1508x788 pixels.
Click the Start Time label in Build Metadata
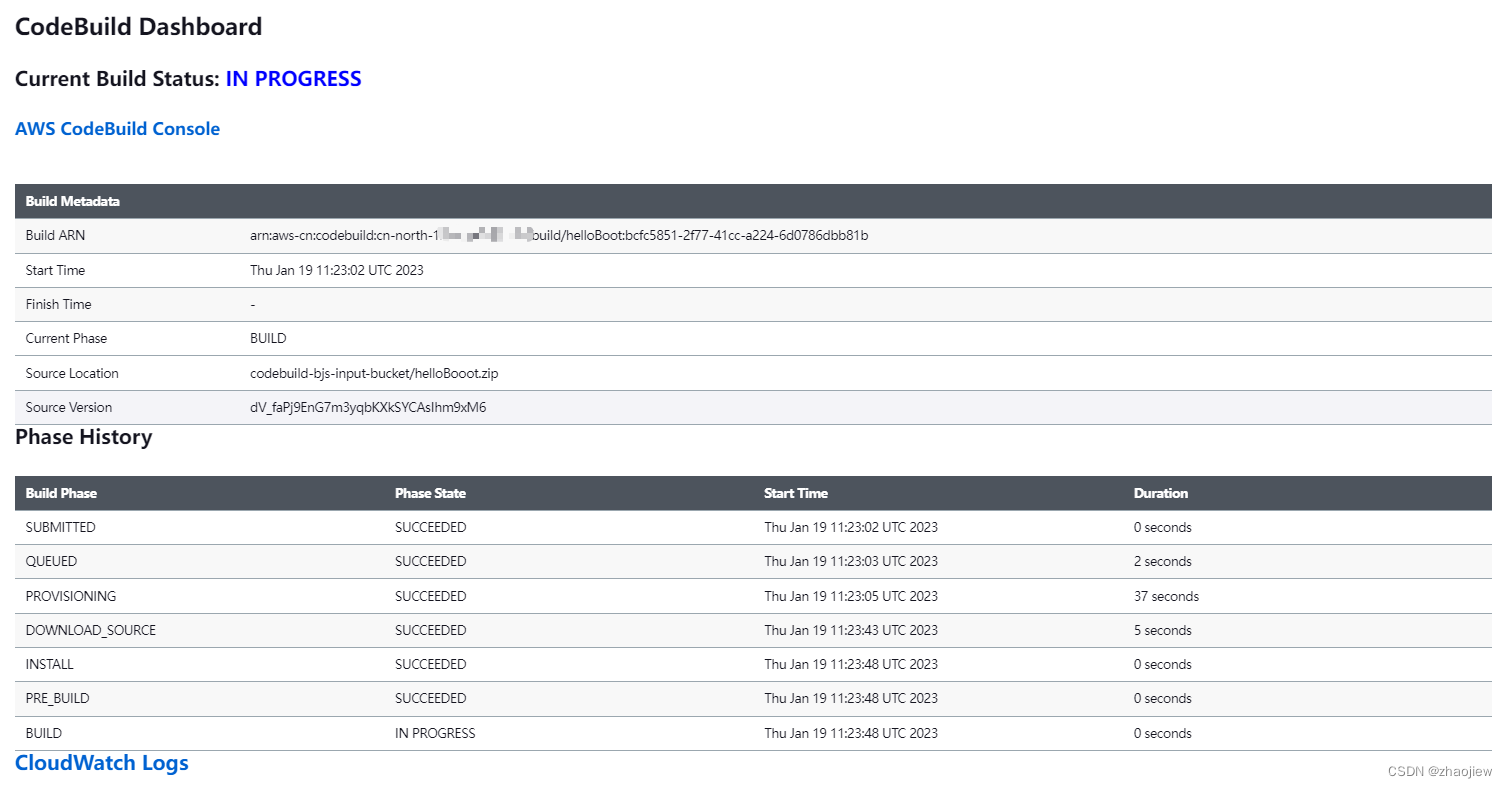pos(55,270)
